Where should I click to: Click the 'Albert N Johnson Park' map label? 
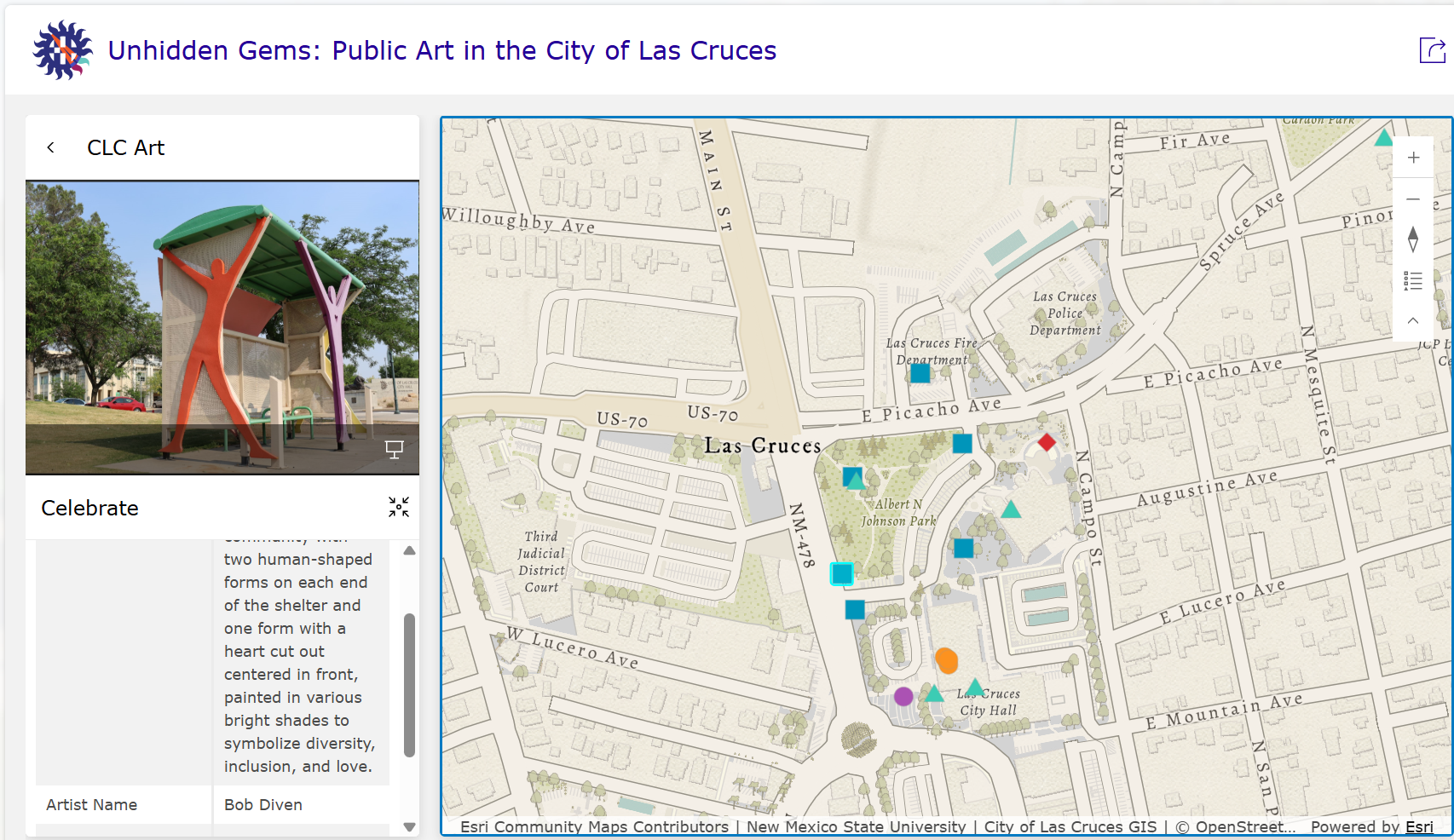pos(898,512)
